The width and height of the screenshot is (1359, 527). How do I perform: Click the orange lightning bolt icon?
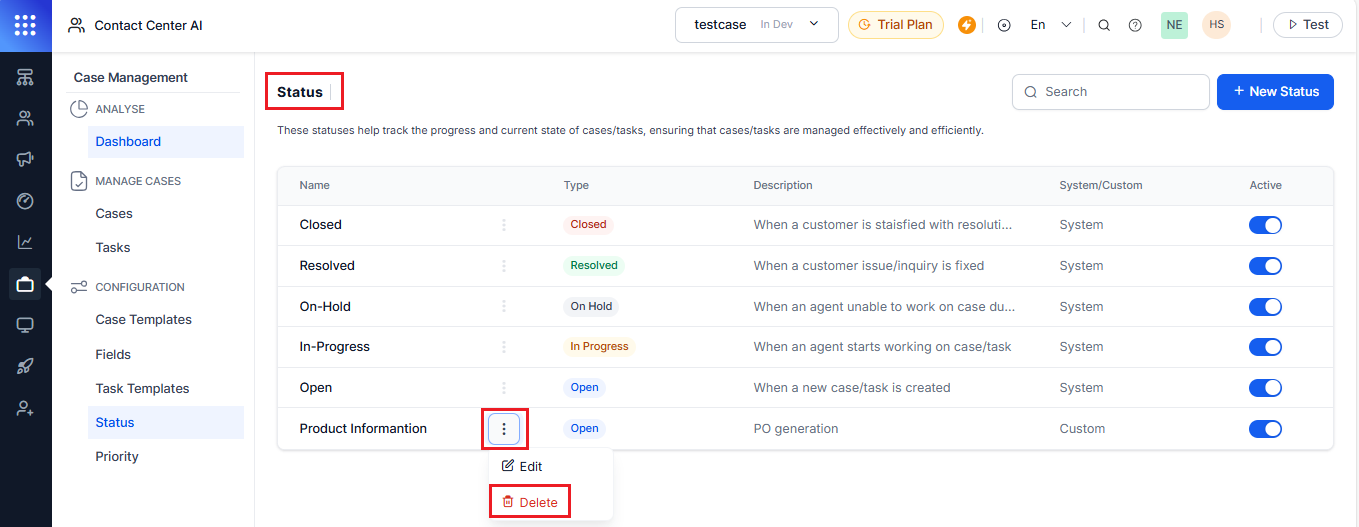tap(966, 25)
